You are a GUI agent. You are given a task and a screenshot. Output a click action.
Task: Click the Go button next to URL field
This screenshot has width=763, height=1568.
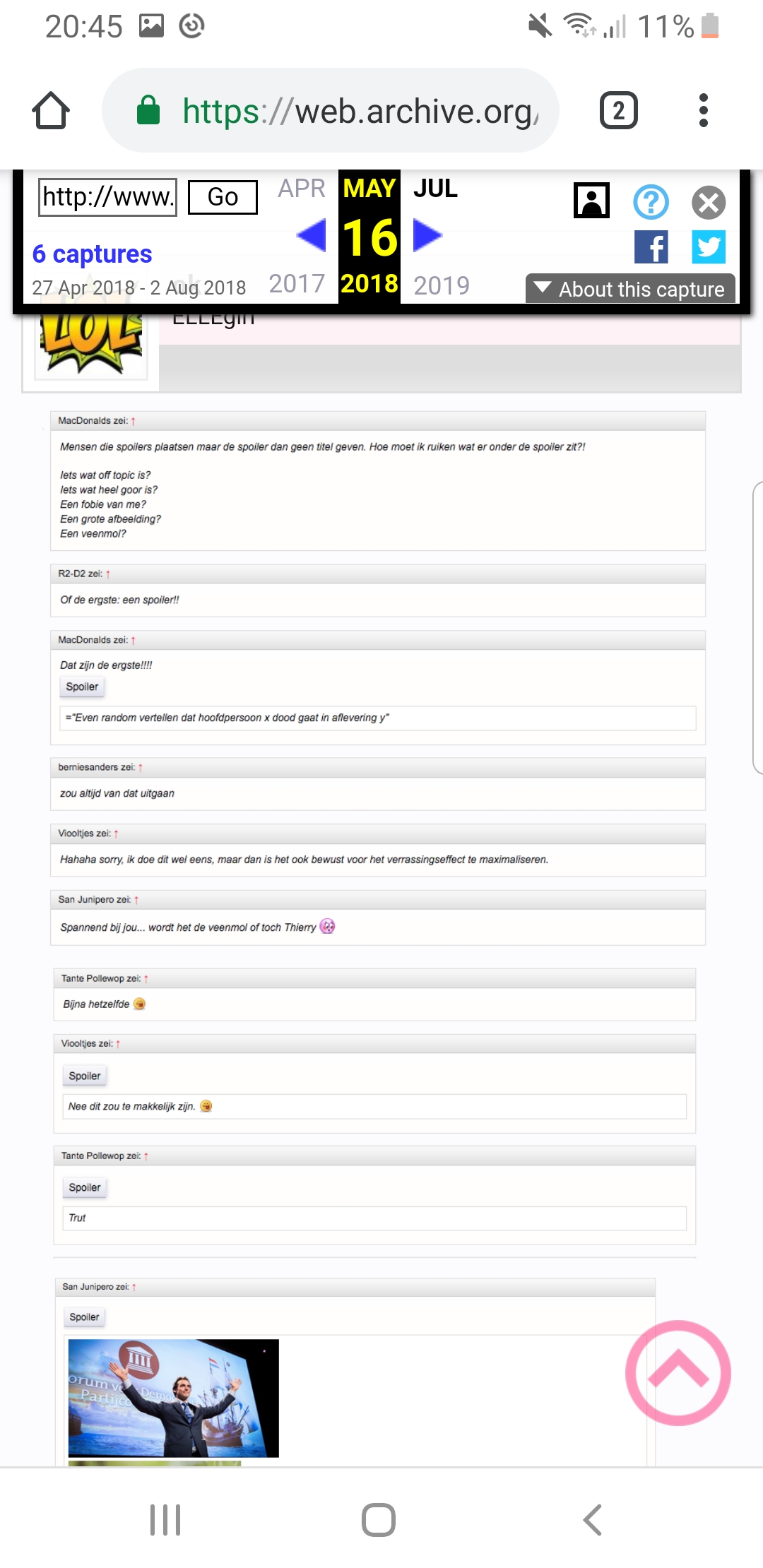click(223, 196)
